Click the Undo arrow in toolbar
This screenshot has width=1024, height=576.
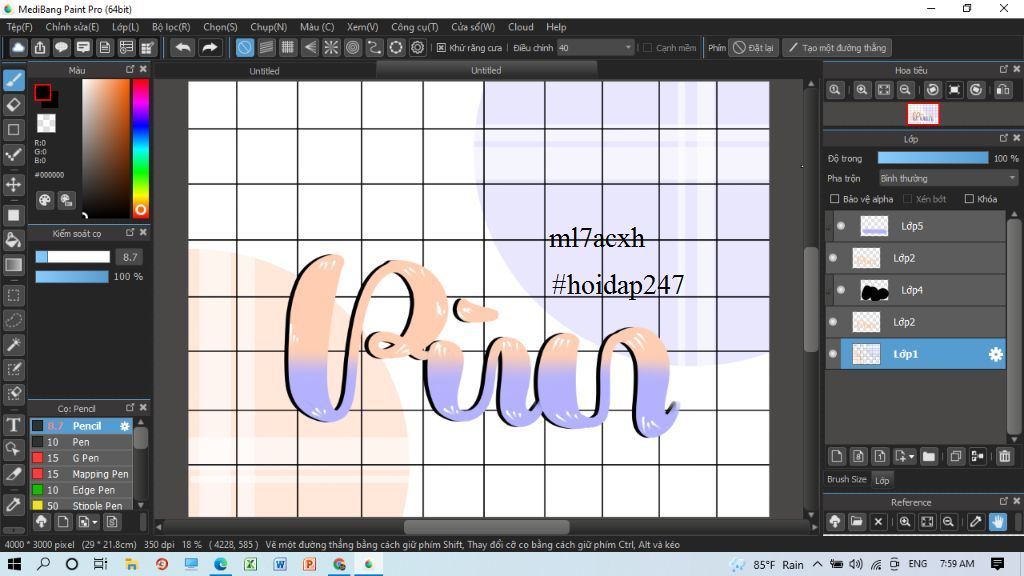click(184, 48)
